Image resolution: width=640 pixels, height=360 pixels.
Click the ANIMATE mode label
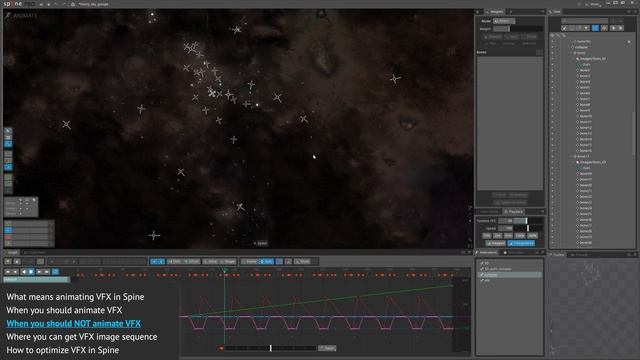point(25,16)
